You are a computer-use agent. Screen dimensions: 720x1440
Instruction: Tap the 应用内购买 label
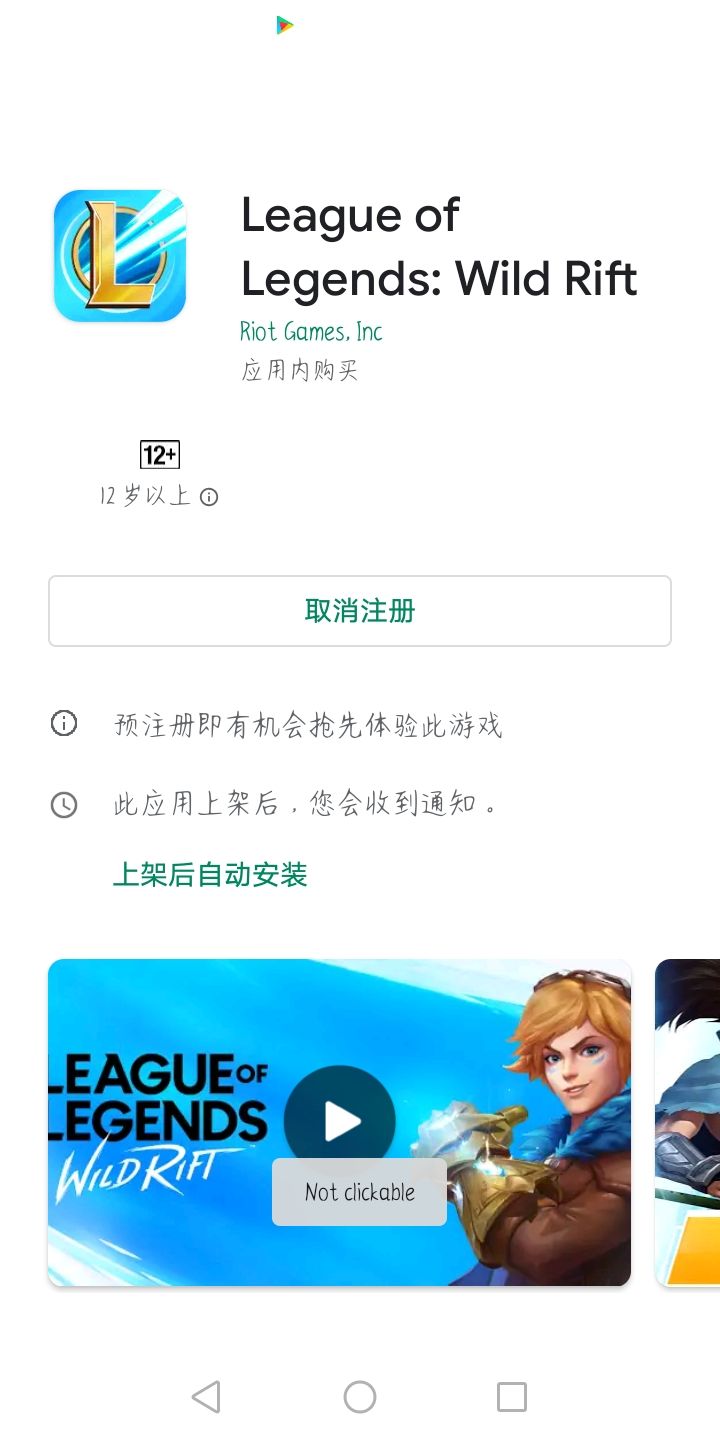coord(299,370)
